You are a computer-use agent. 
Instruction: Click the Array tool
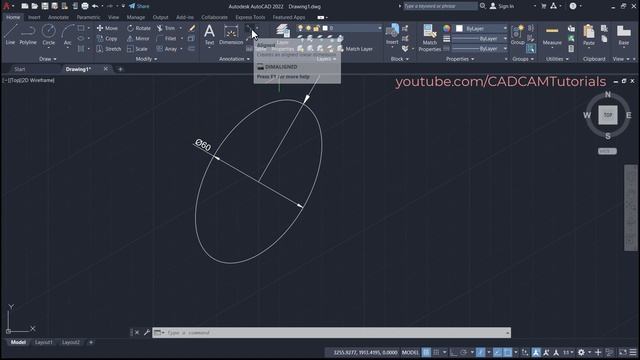tap(167, 49)
